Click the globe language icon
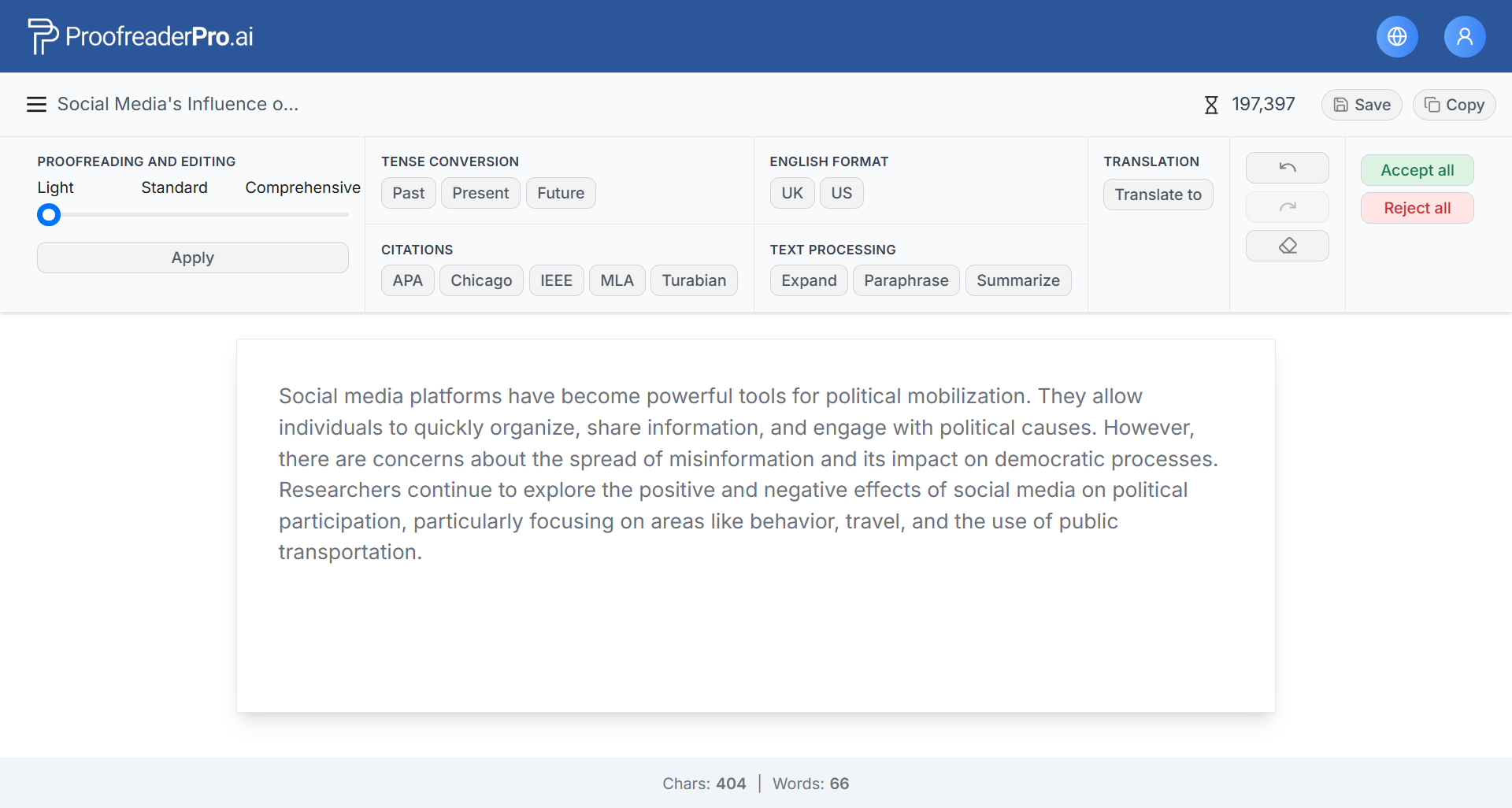This screenshot has height=808, width=1512. pyautogui.click(x=1397, y=36)
